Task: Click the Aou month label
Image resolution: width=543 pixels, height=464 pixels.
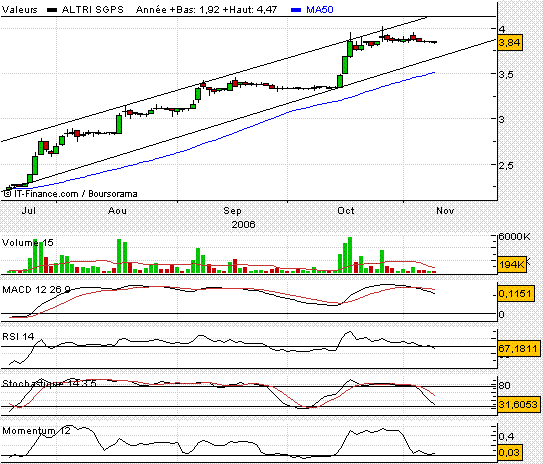Action: pos(117,211)
